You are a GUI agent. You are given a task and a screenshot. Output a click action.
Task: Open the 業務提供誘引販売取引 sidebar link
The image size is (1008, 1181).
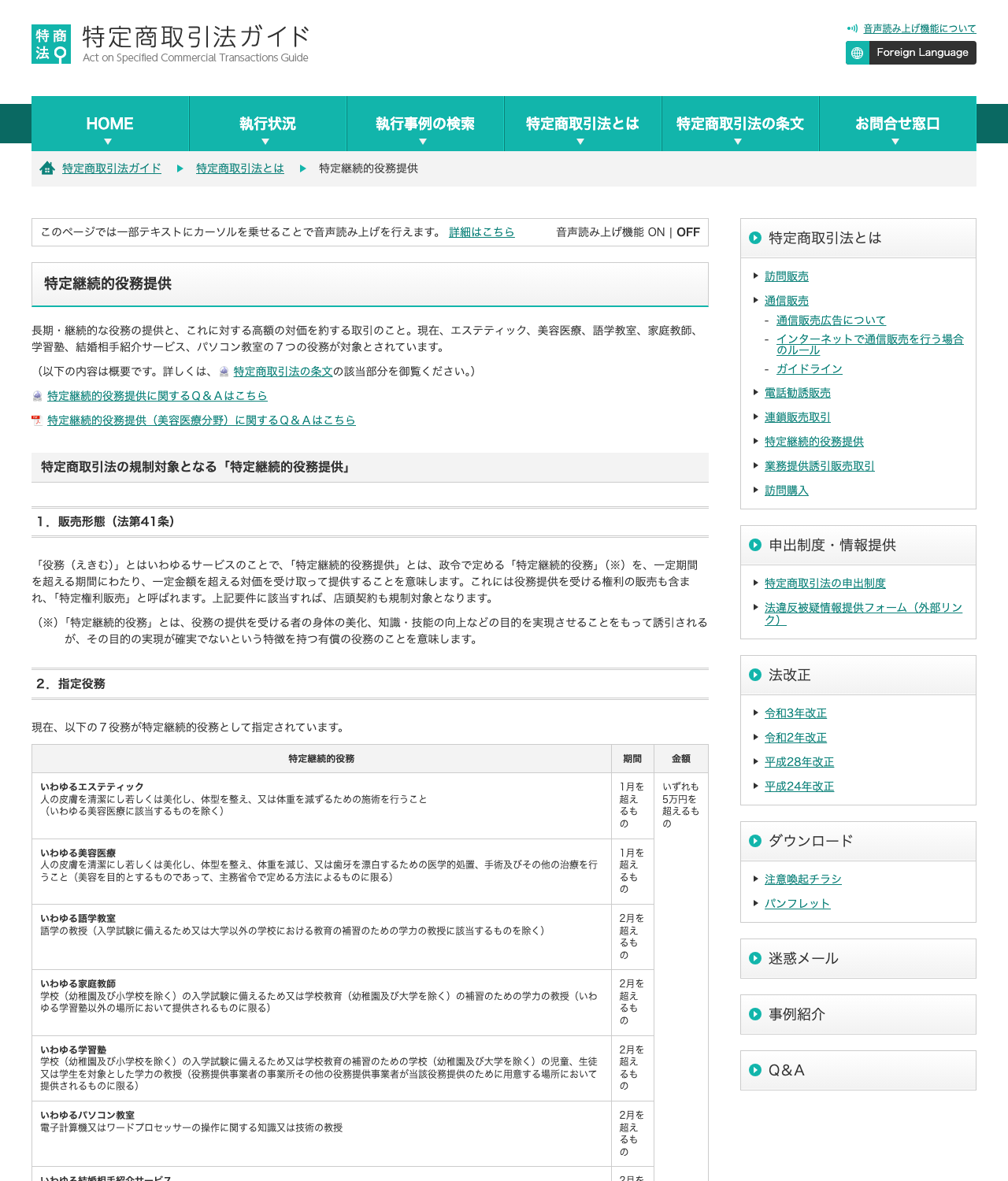coord(820,466)
